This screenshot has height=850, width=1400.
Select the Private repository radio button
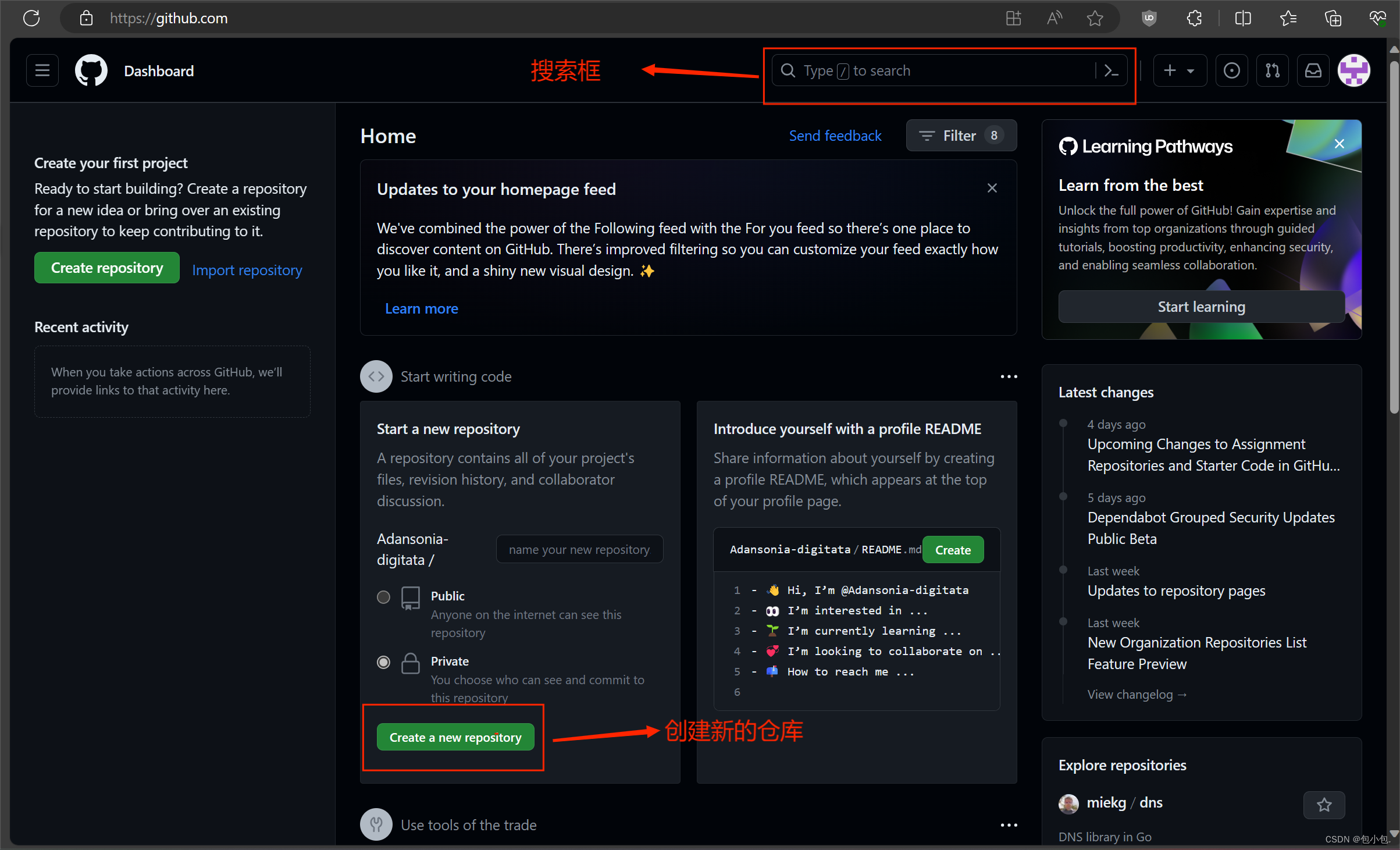coord(383,662)
